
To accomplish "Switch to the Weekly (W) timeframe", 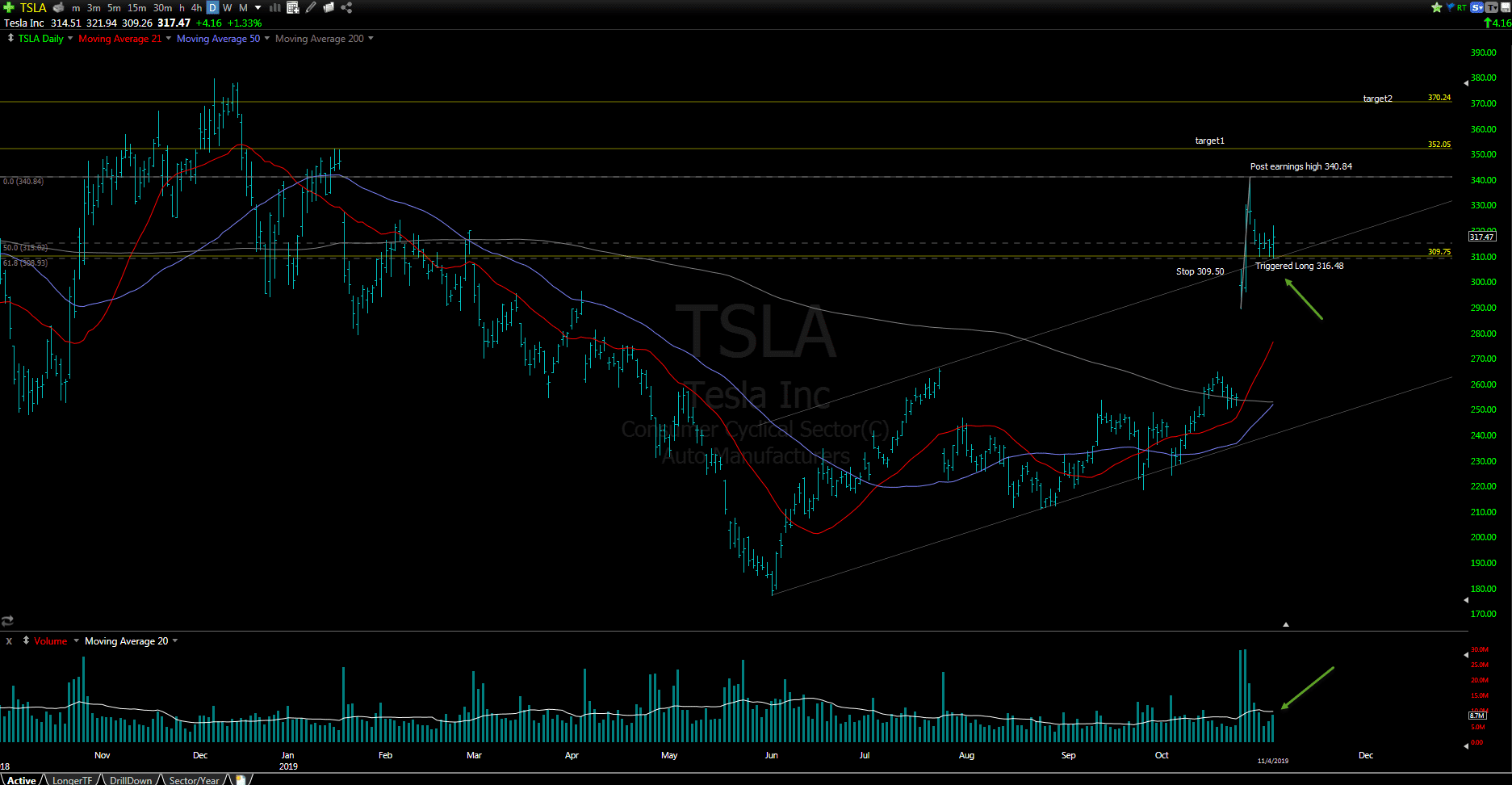I will pos(228,8).
